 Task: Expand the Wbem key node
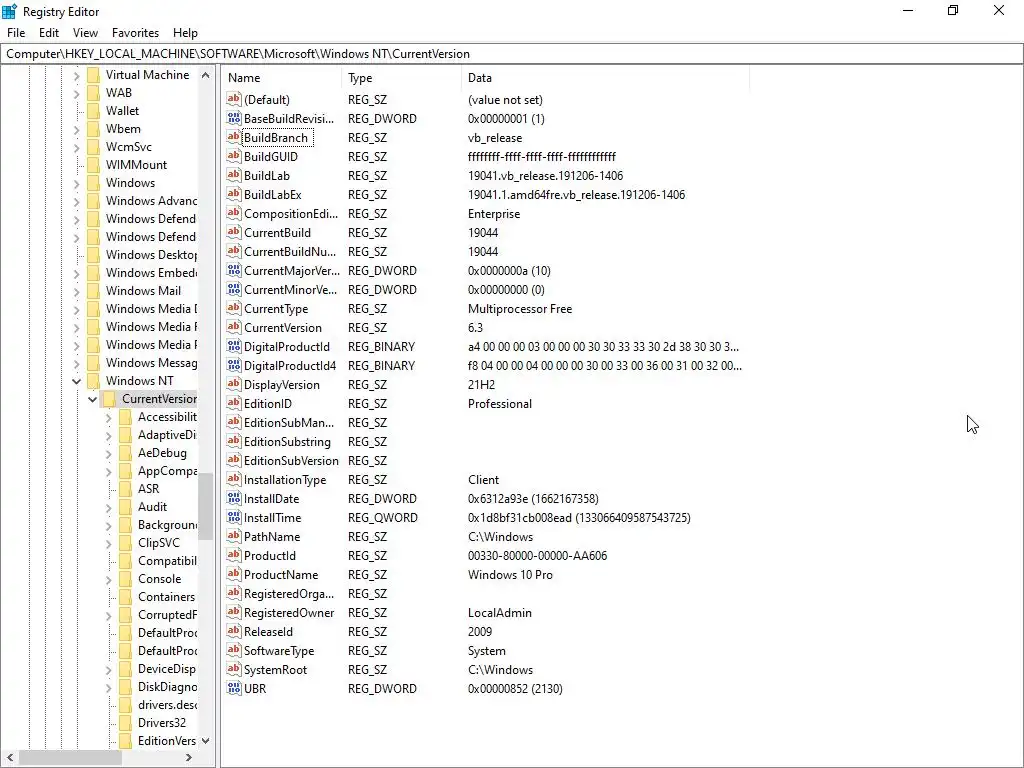tap(76, 129)
